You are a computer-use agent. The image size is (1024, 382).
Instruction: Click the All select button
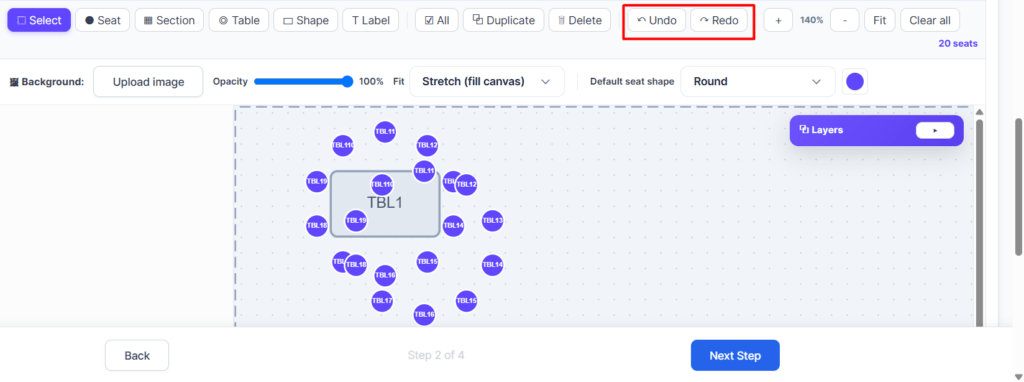coord(437,20)
